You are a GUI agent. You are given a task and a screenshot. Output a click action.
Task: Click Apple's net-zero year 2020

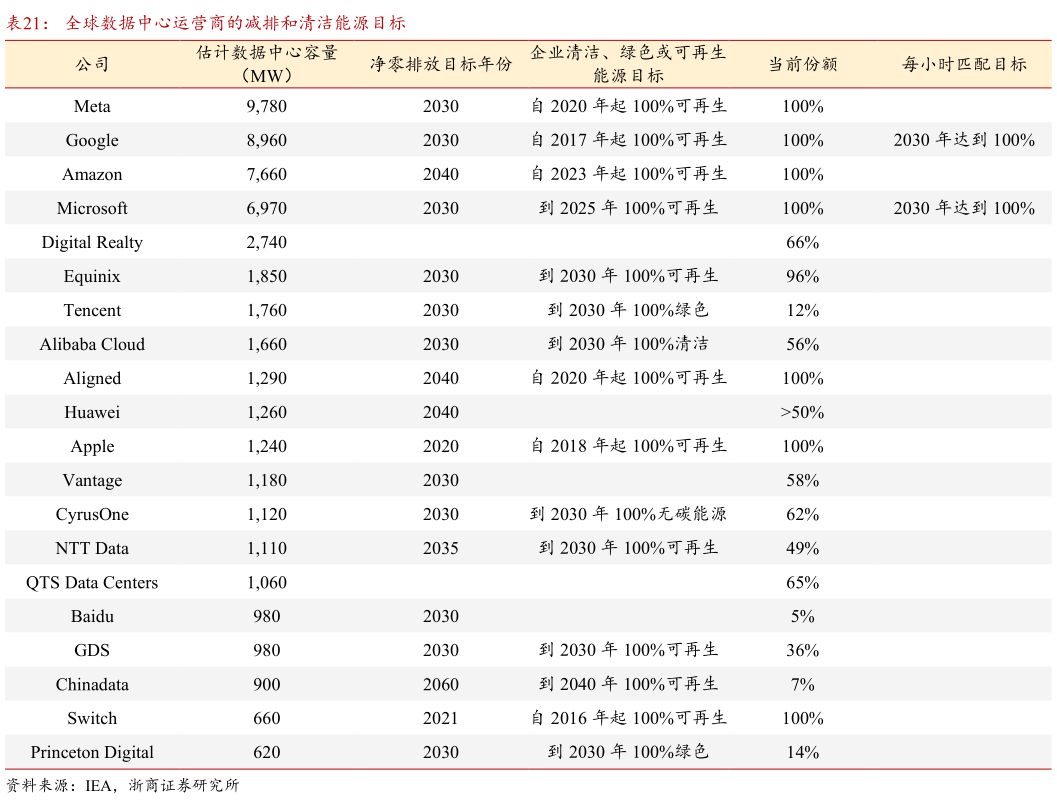(441, 447)
